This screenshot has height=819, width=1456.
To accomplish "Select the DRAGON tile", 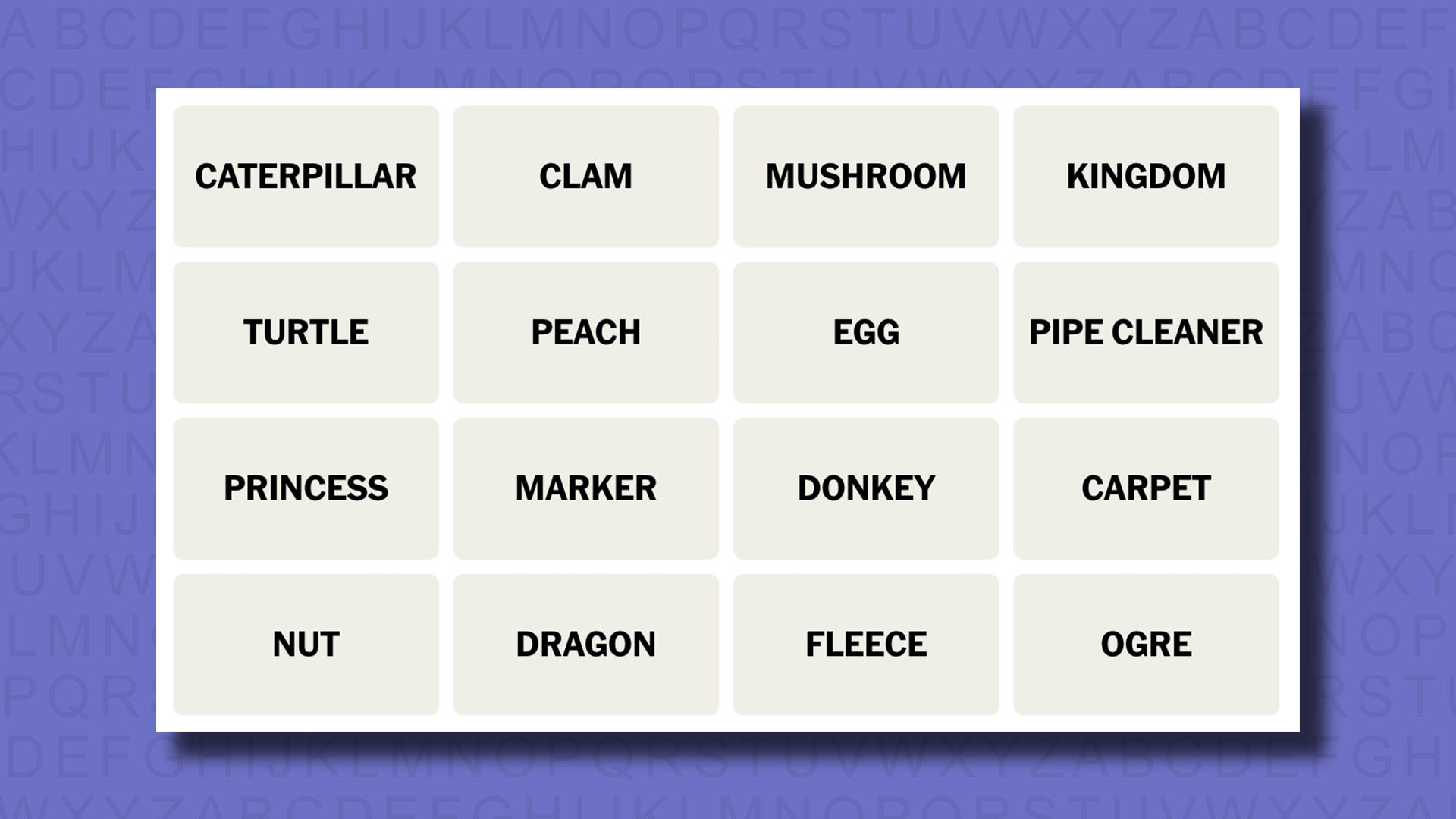I will (x=585, y=643).
